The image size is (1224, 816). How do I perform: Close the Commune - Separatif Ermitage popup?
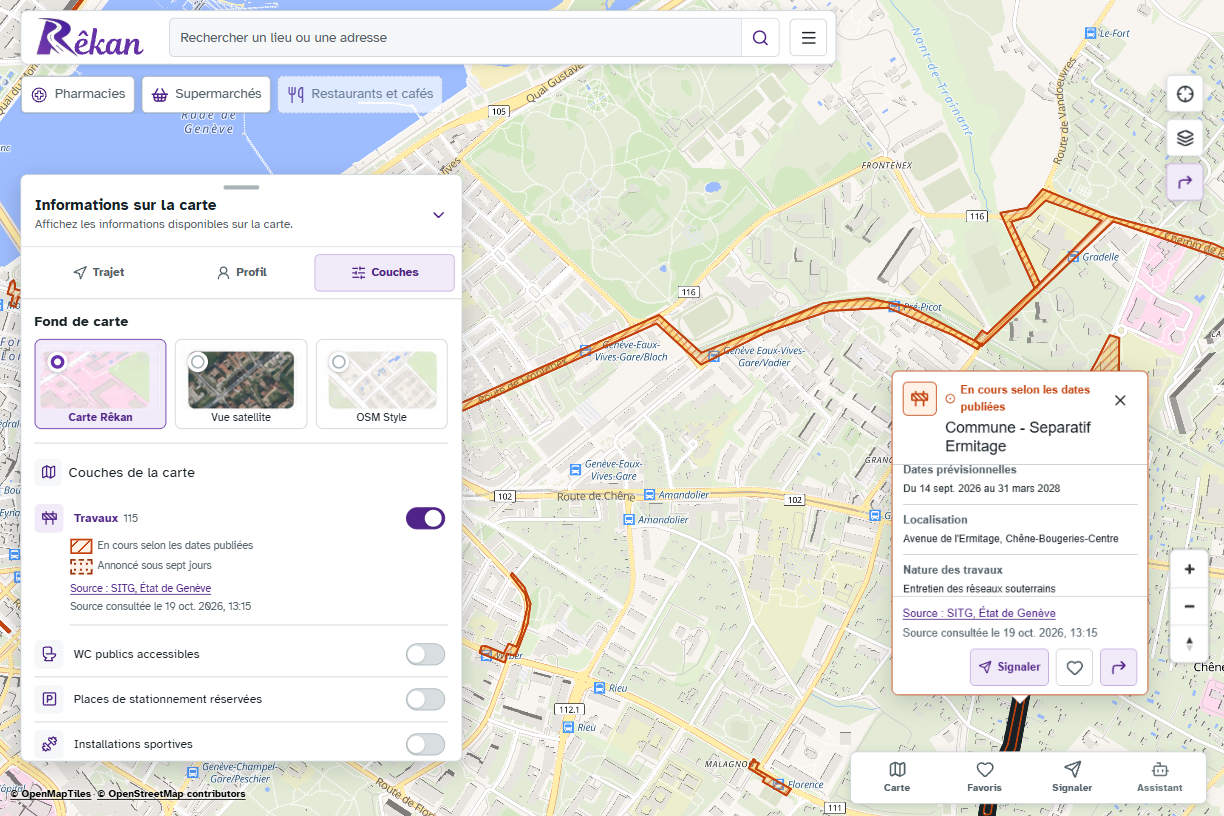tap(1120, 400)
